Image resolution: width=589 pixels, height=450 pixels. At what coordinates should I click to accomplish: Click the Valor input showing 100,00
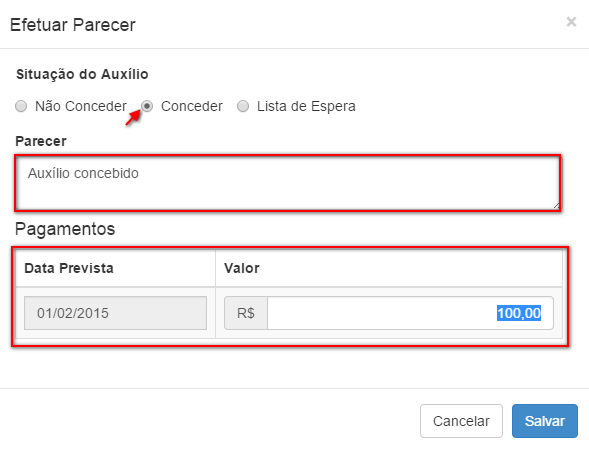[x=410, y=313]
